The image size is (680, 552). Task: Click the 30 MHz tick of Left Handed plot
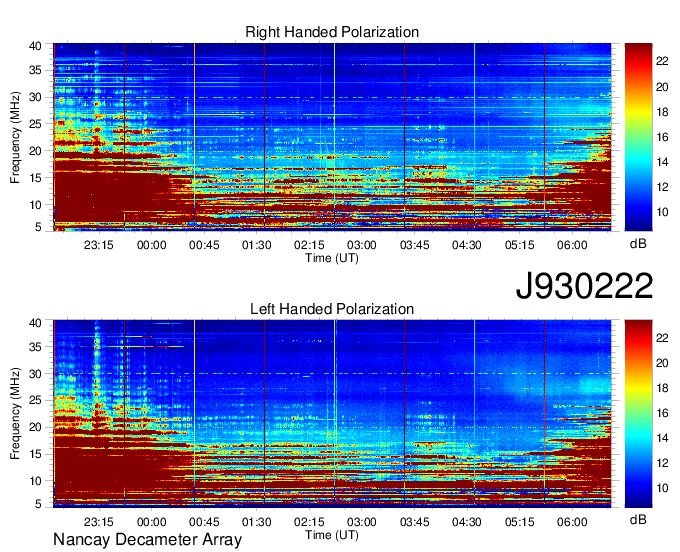tap(35, 374)
